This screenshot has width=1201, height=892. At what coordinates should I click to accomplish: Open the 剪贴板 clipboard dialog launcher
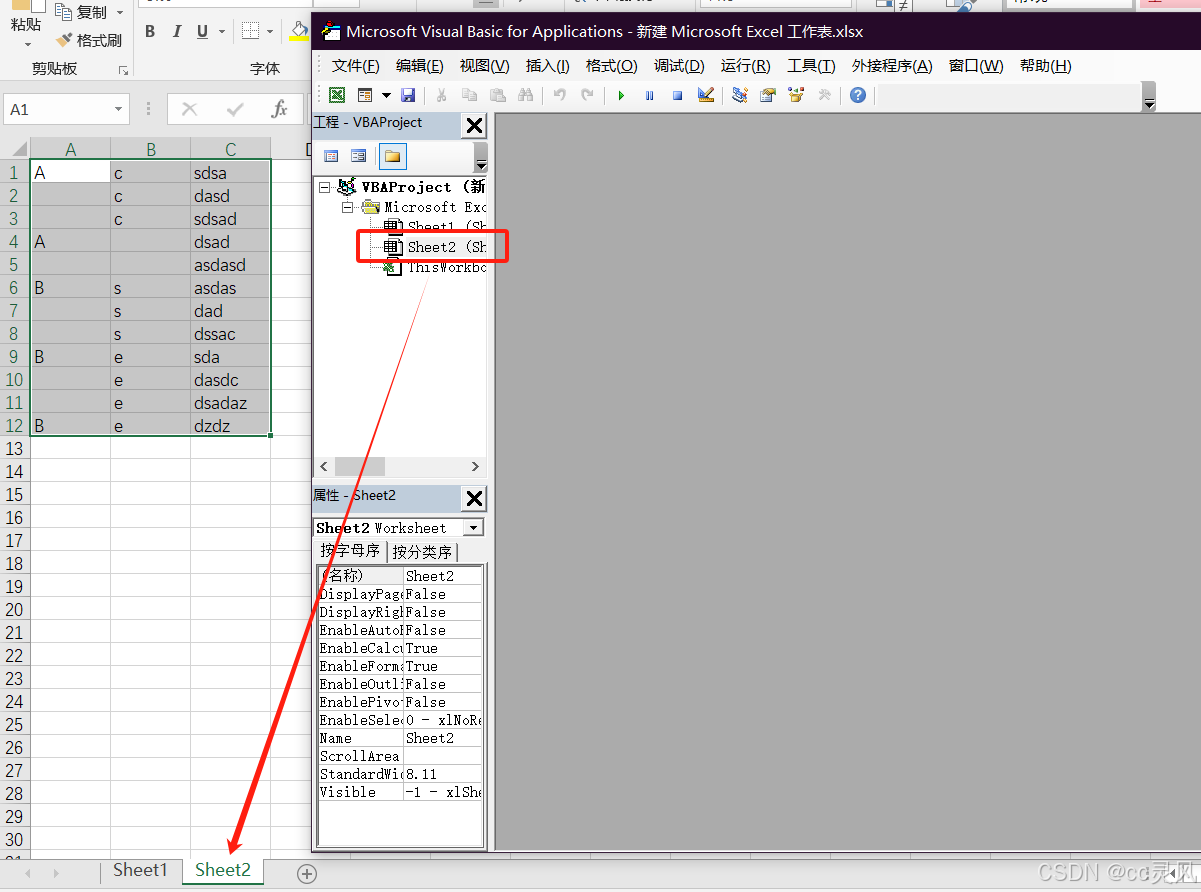click(x=124, y=70)
